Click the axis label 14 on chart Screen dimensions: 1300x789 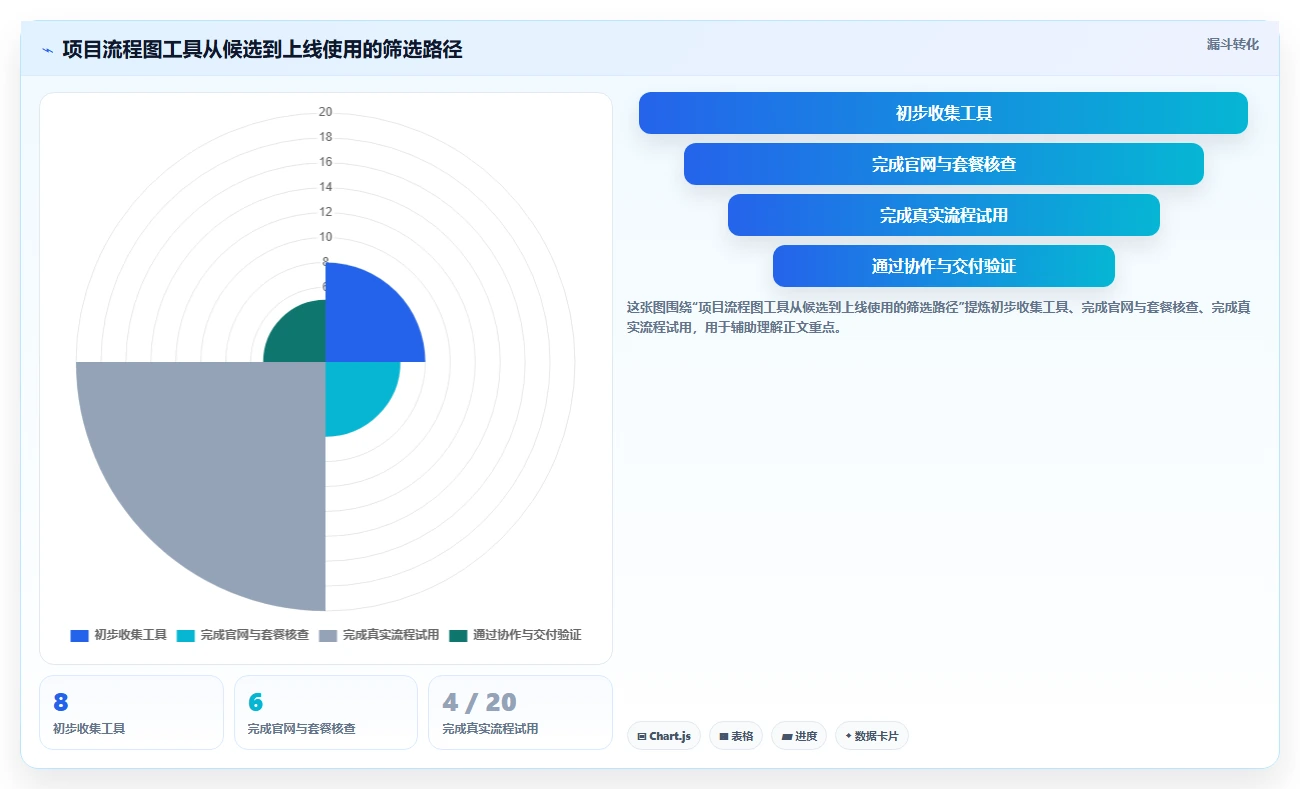click(326, 187)
